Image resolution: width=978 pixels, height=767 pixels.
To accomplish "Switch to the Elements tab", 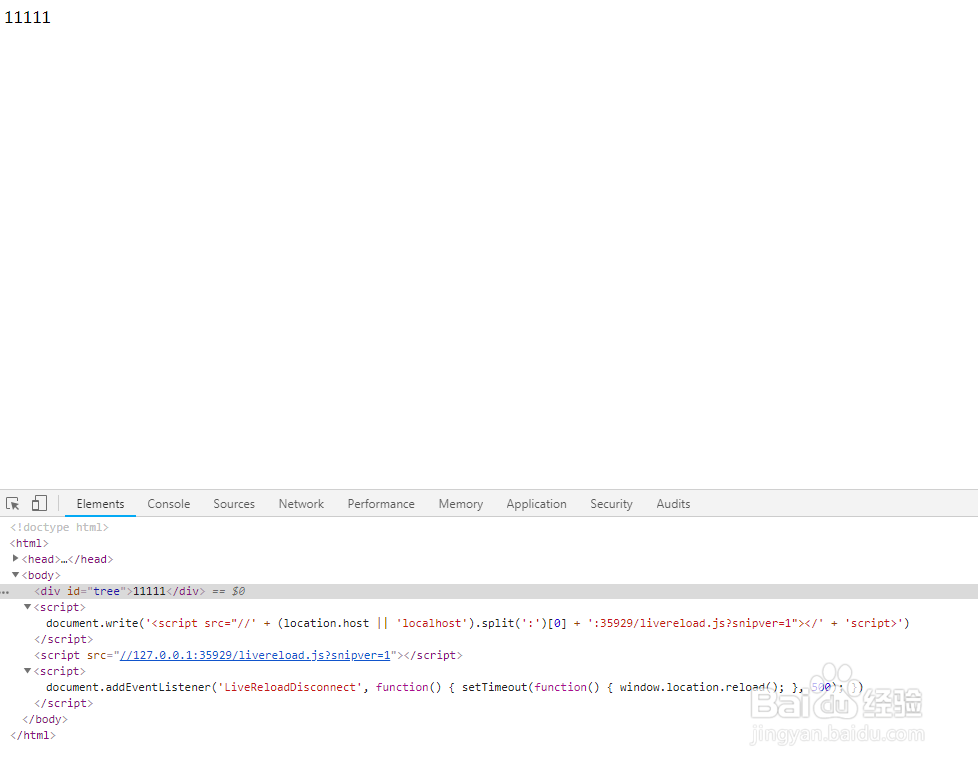I will (x=100, y=504).
